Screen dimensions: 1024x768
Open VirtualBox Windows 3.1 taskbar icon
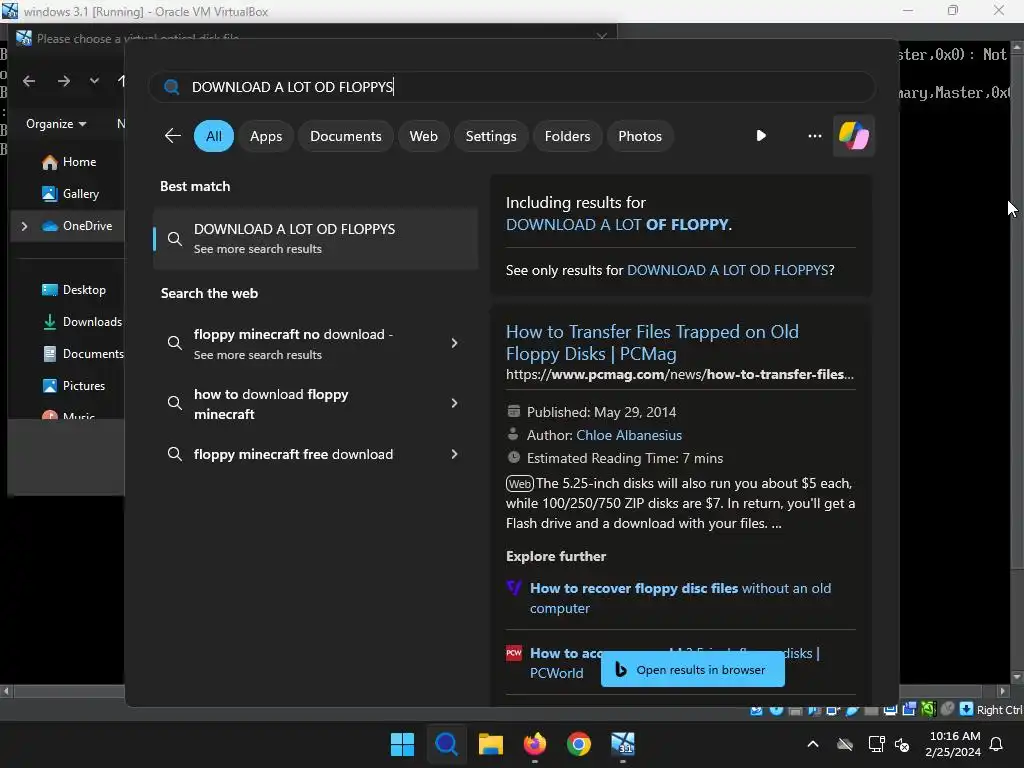623,744
